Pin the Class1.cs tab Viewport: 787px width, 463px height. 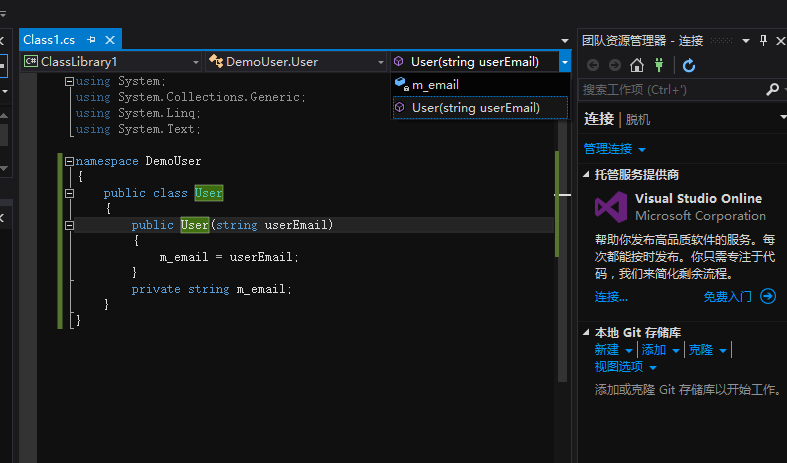click(x=91, y=40)
